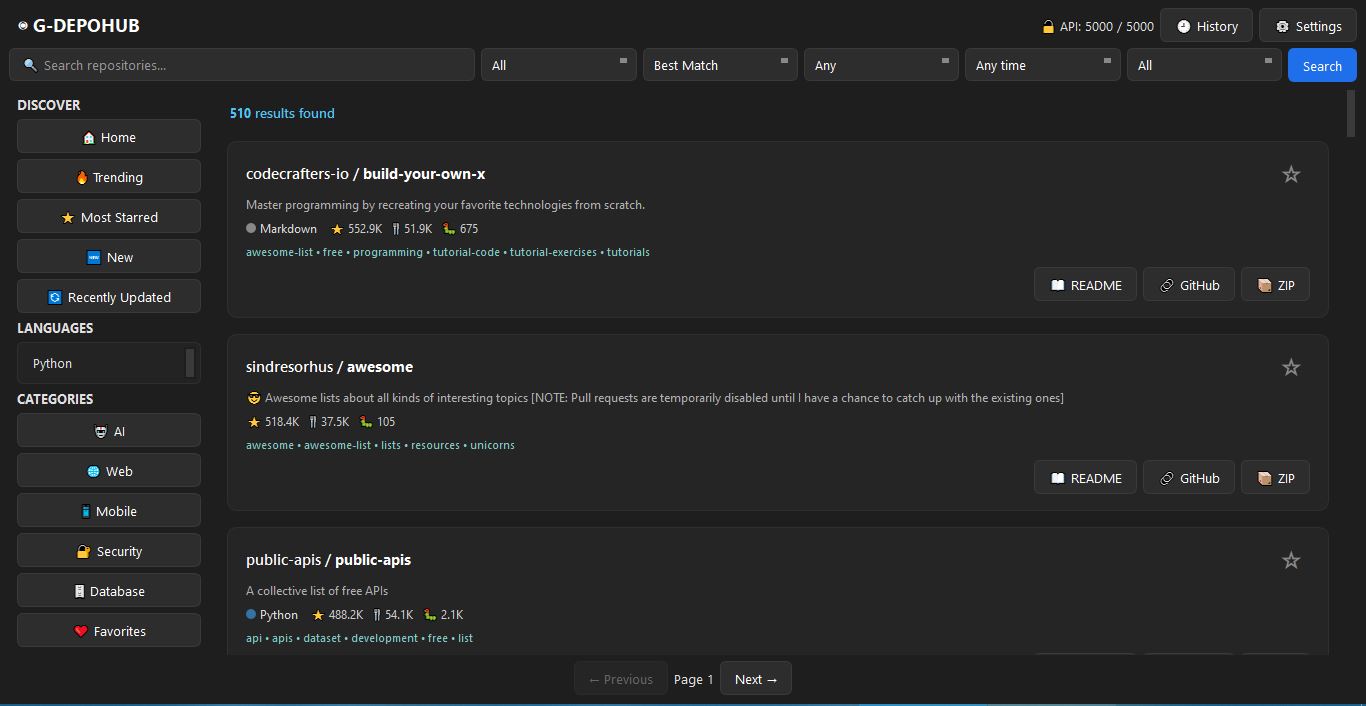Click the clock icon for History
The width and height of the screenshot is (1366, 706).
1184,27
